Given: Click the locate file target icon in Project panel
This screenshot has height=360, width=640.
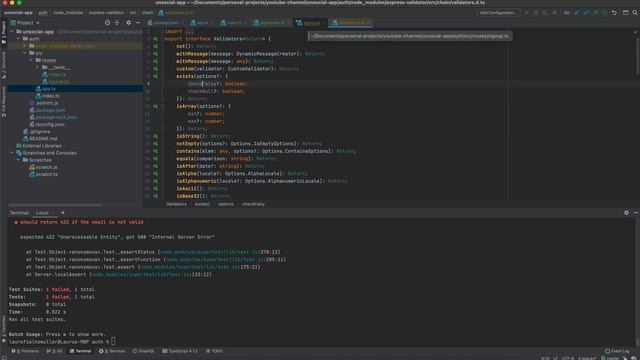Looking at the screenshot, I should pyautogui.click(x=107, y=23).
